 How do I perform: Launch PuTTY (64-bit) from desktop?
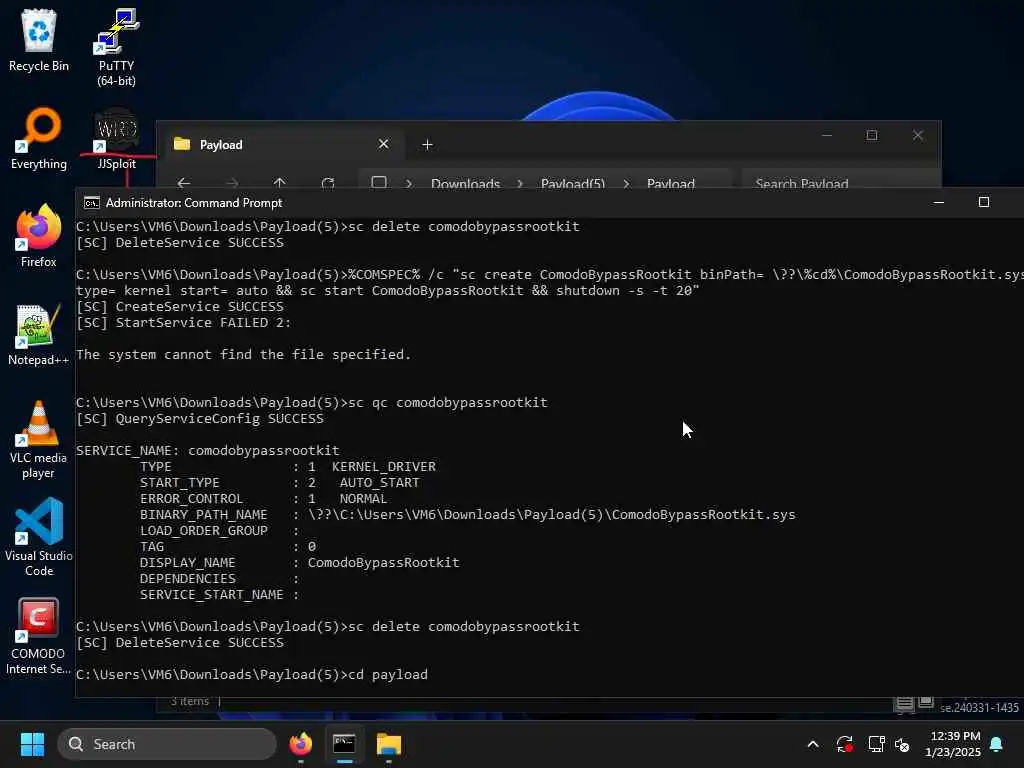click(116, 47)
